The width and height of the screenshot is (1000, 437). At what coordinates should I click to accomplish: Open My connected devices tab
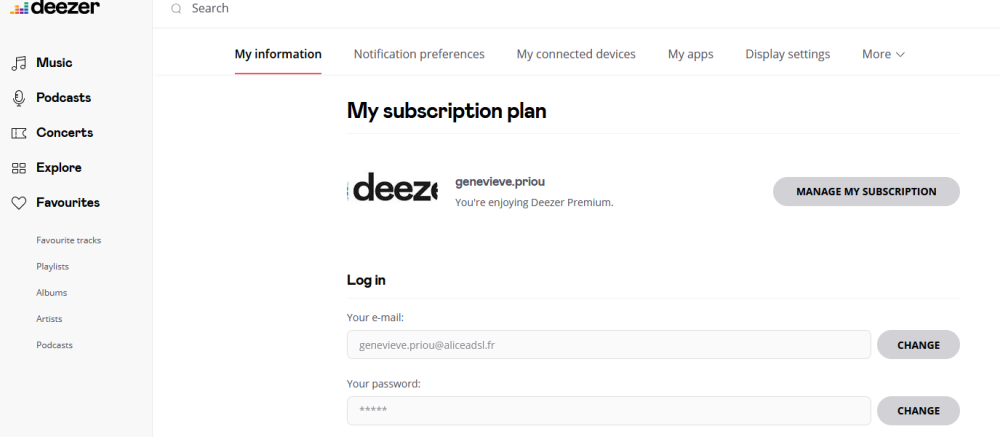[576, 54]
